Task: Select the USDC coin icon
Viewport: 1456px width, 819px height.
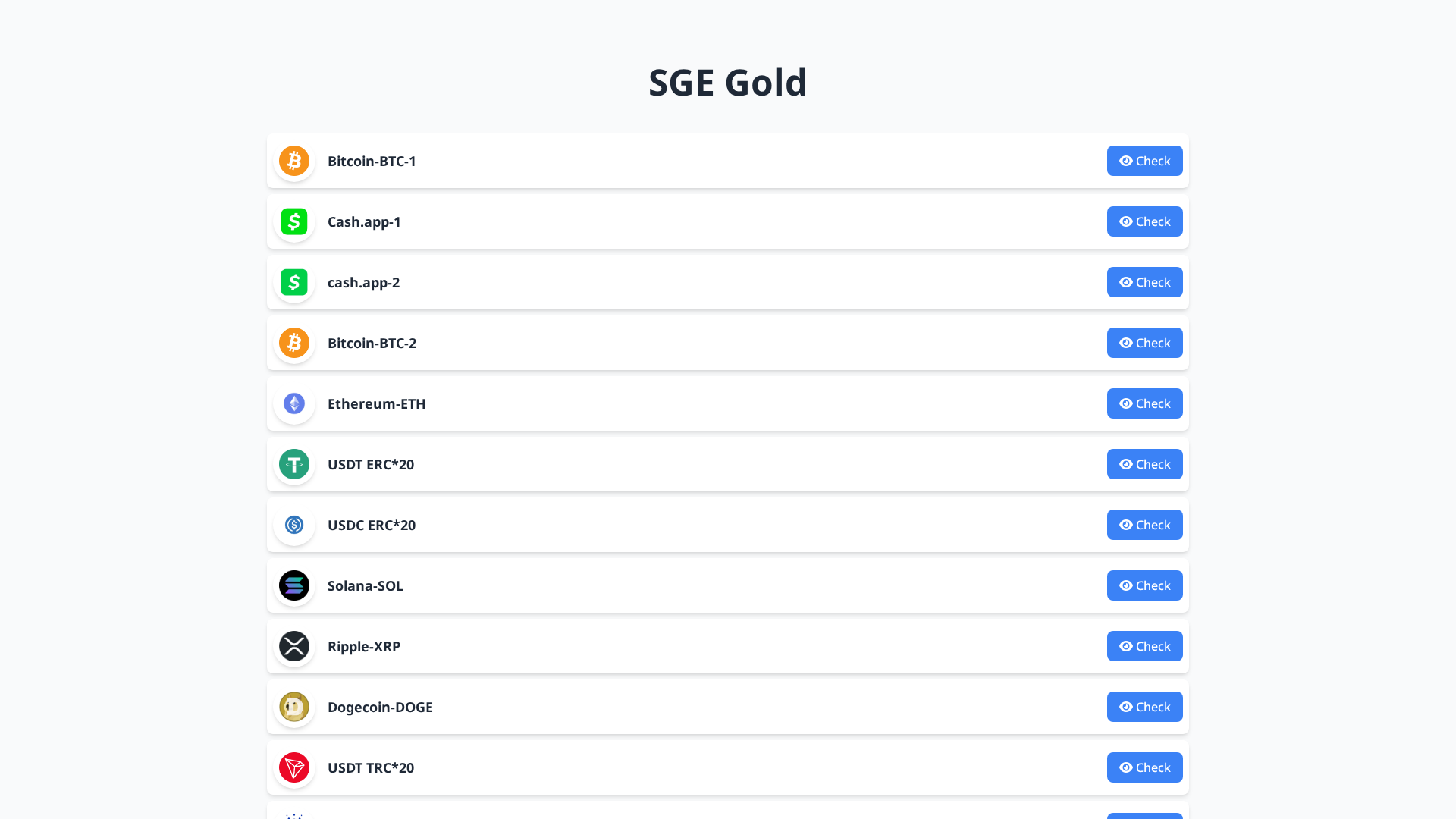Action: [x=293, y=525]
